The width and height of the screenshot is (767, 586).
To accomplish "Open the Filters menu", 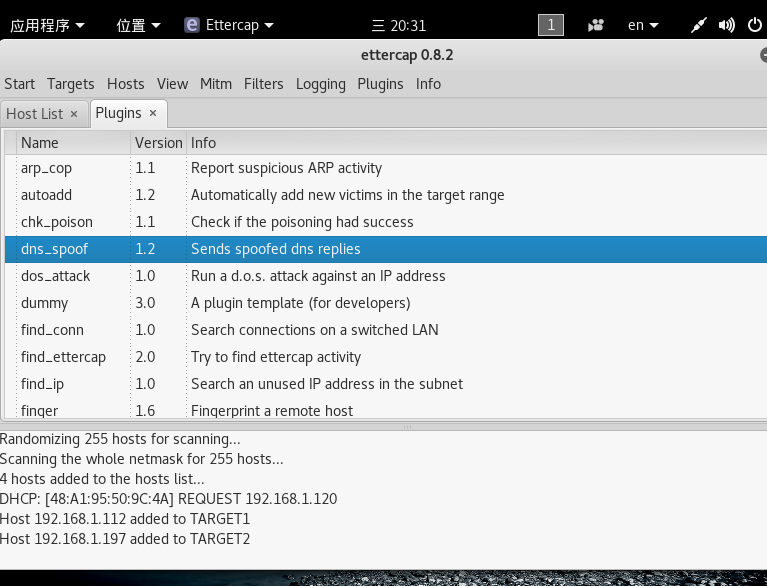I will (264, 84).
